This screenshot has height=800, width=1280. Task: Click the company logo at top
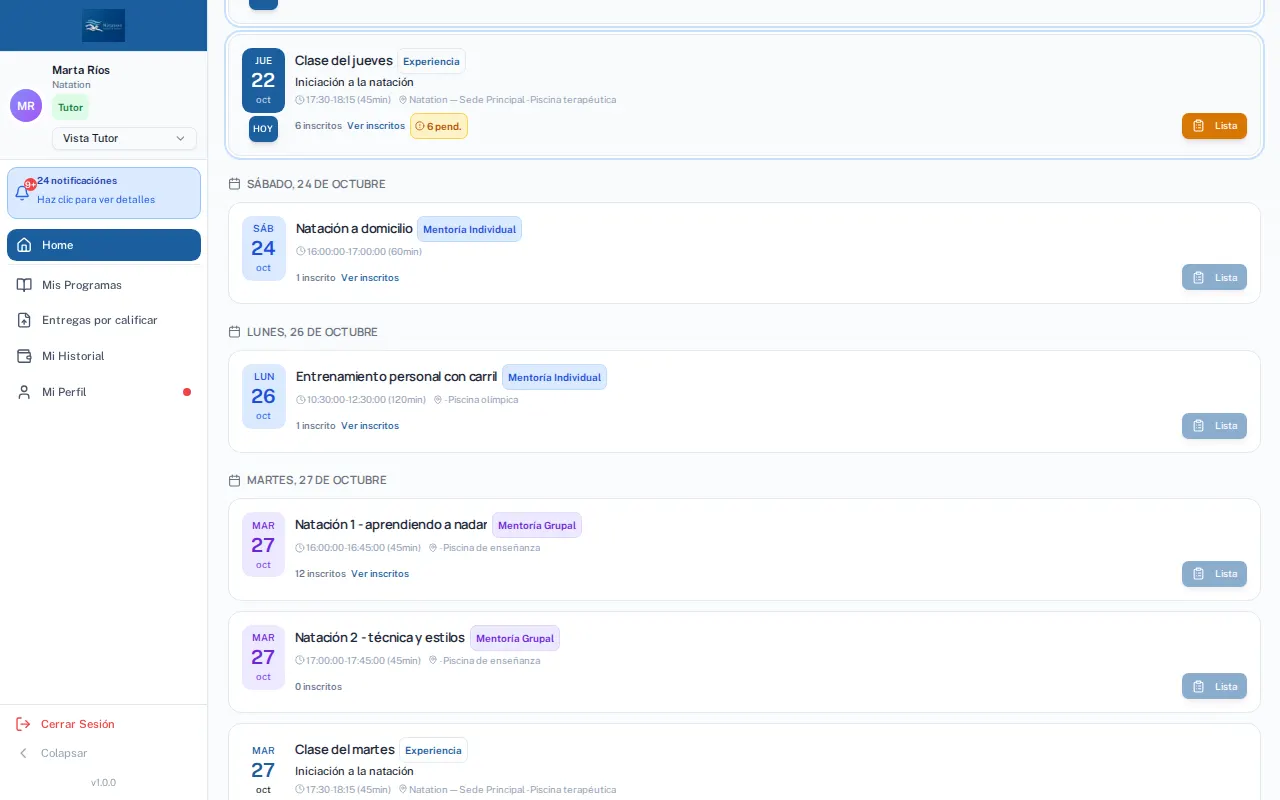pos(104,25)
